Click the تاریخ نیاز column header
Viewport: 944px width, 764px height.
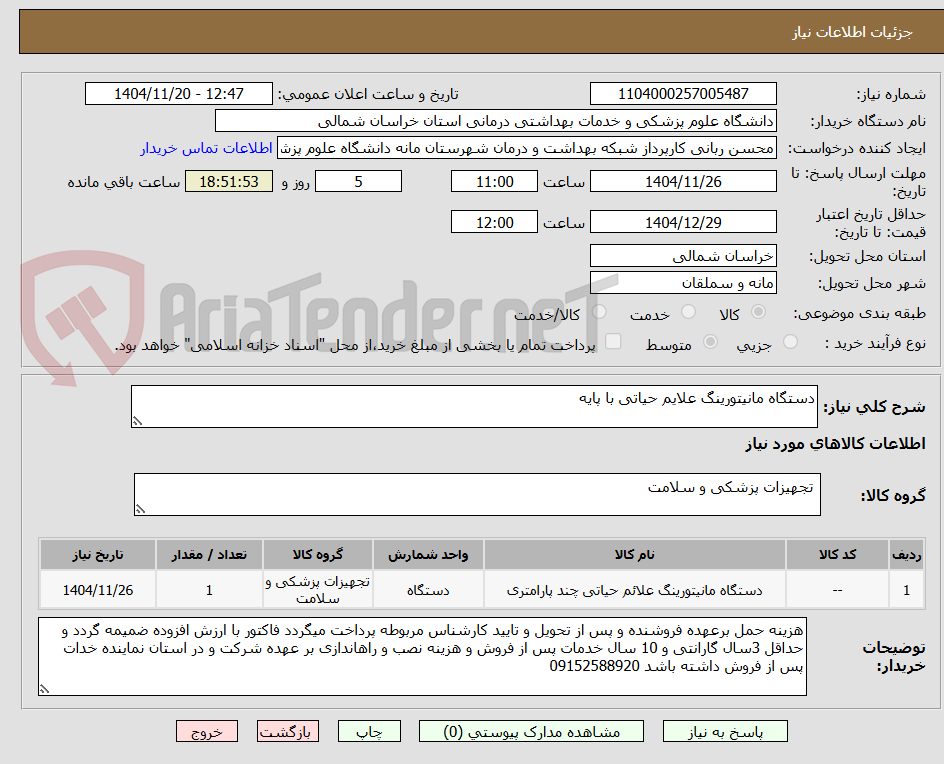click(x=98, y=554)
